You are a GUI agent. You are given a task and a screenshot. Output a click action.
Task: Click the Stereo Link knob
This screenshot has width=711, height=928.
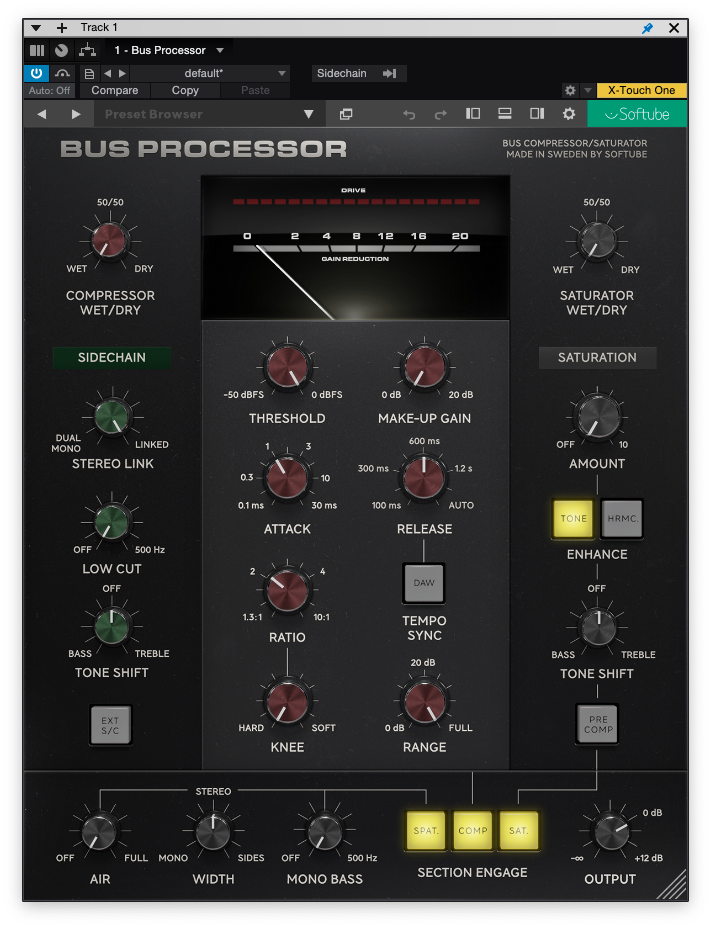(x=112, y=416)
